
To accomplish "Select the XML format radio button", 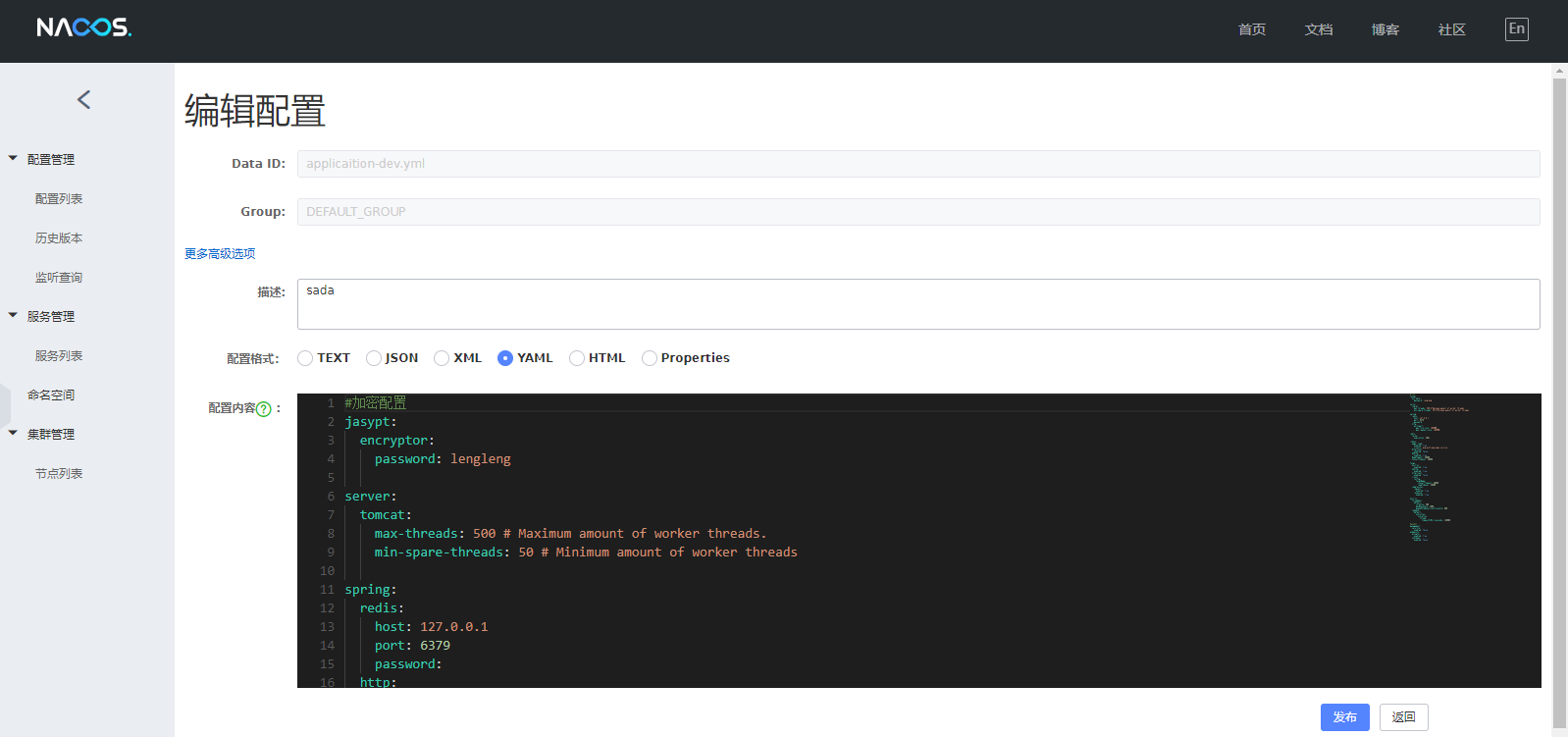I will pyautogui.click(x=442, y=358).
